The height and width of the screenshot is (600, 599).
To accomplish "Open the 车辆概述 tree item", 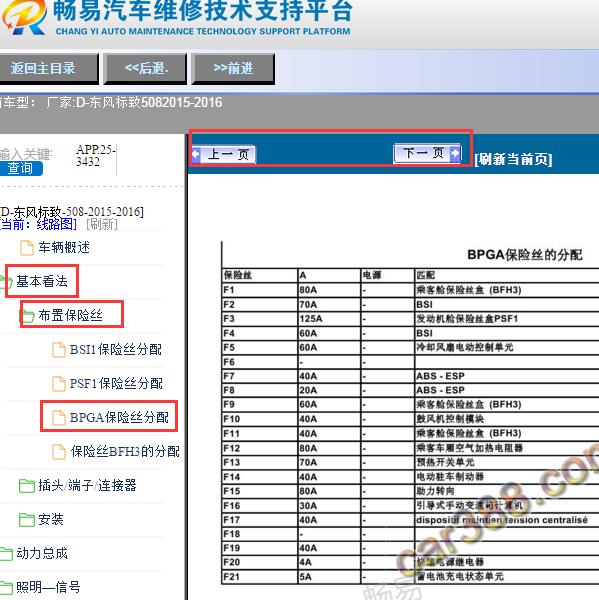I will (x=64, y=247).
